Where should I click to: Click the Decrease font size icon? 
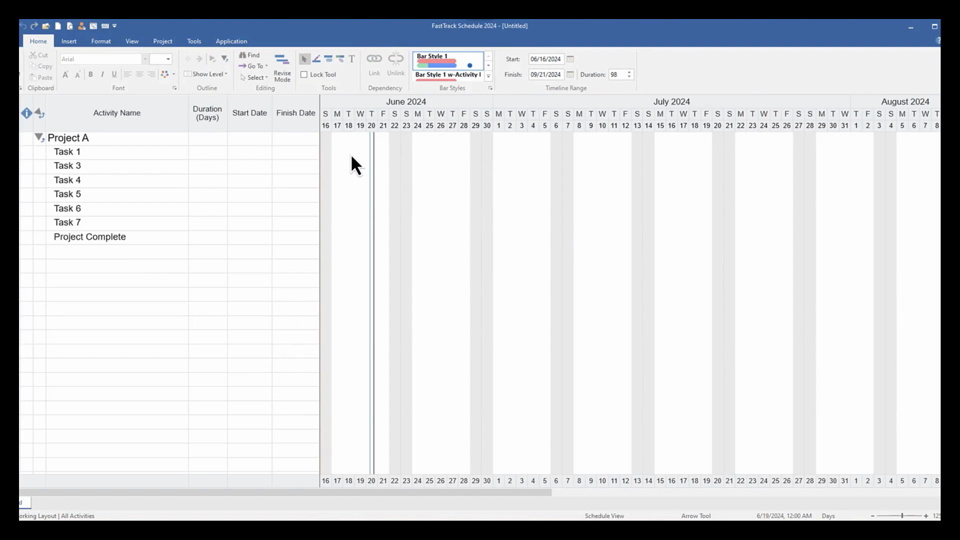pos(78,74)
